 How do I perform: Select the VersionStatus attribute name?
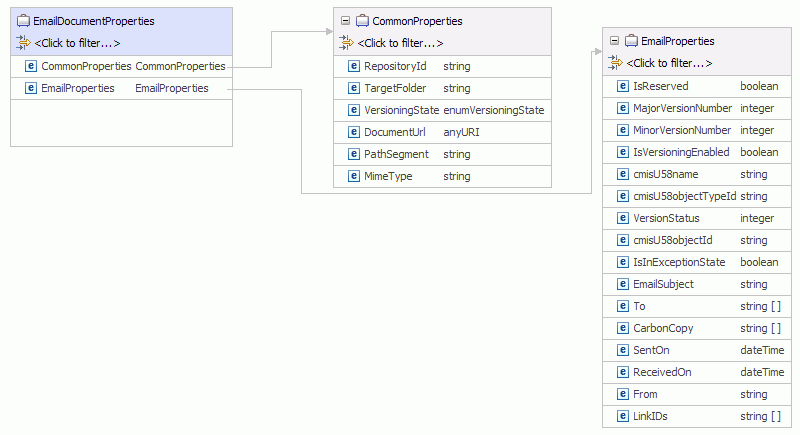(x=666, y=218)
